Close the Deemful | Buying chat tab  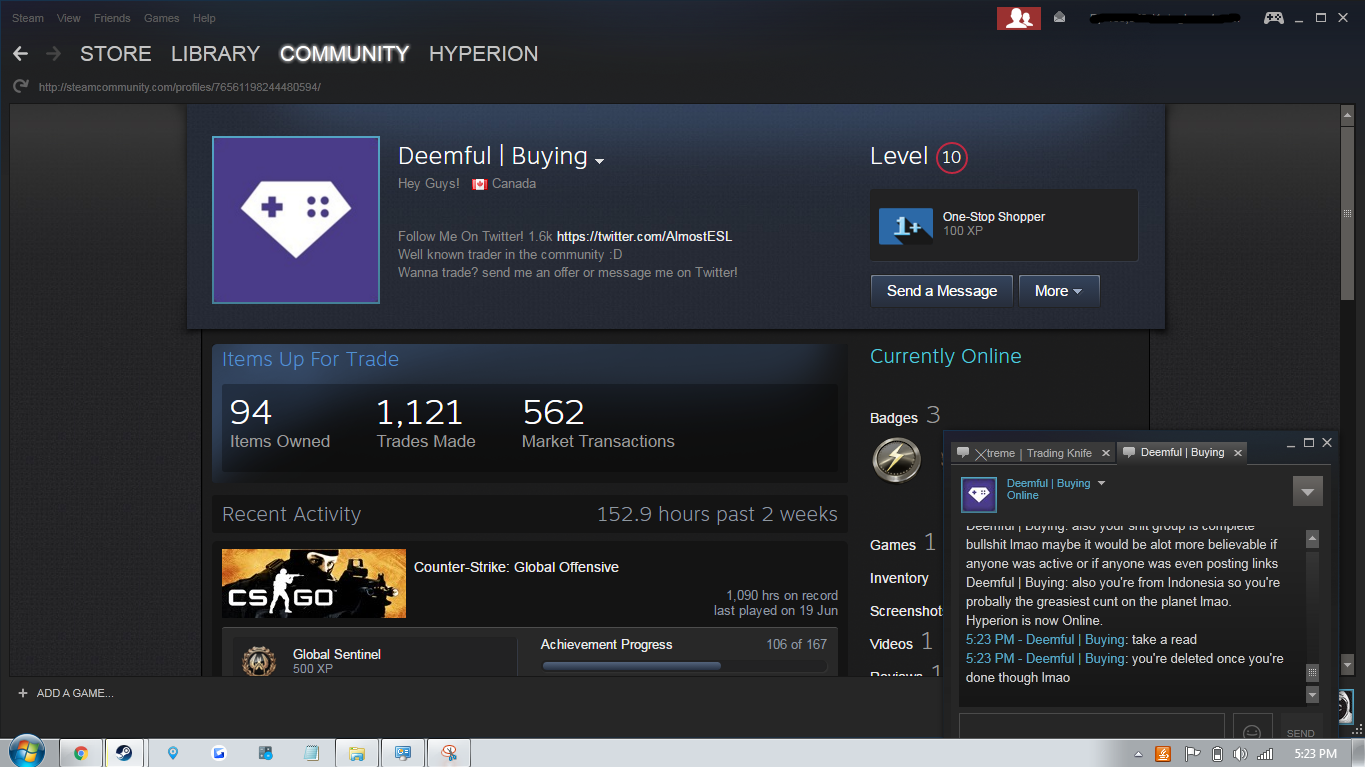coord(1237,453)
